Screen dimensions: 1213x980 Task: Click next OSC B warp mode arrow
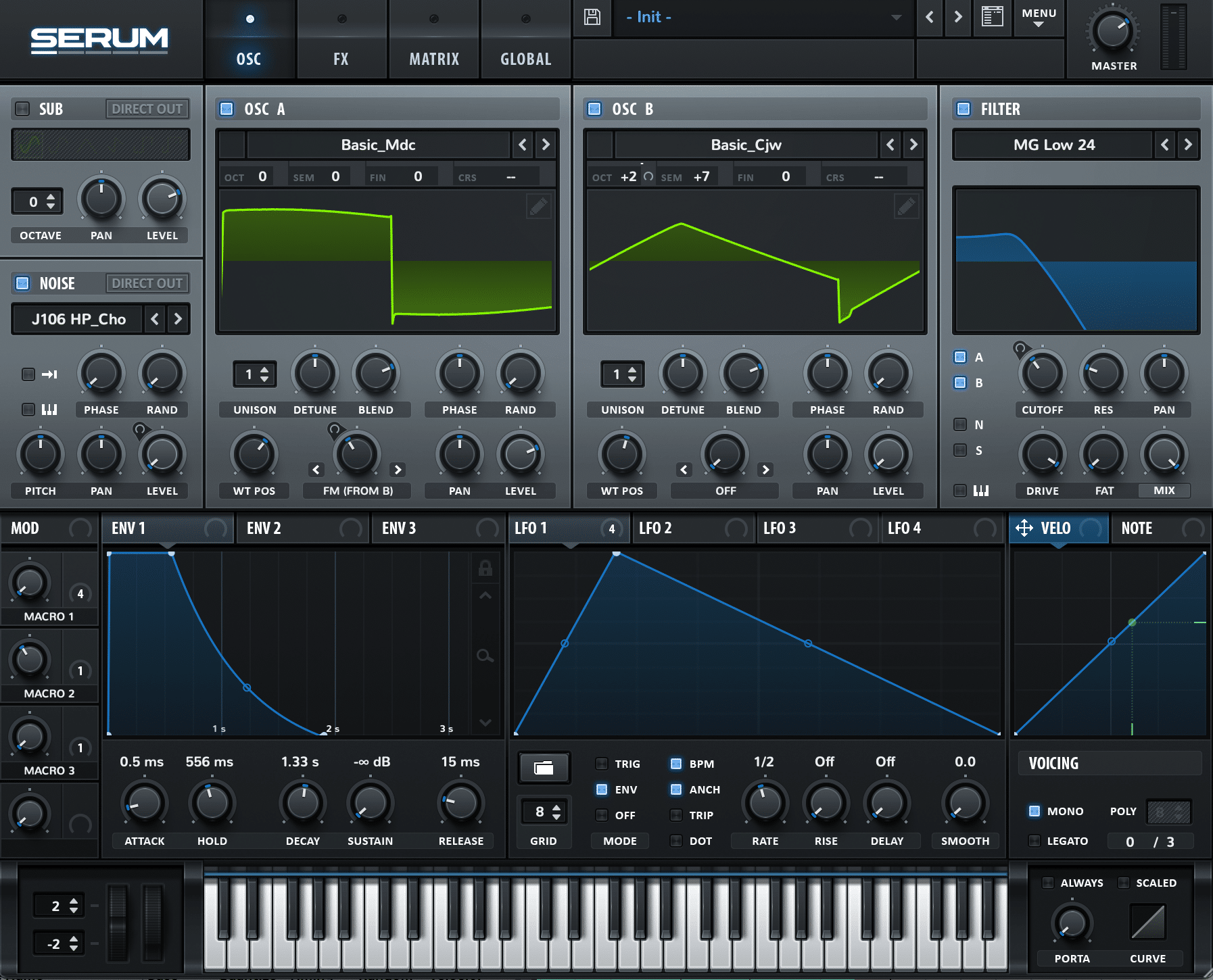pyautogui.click(x=765, y=469)
